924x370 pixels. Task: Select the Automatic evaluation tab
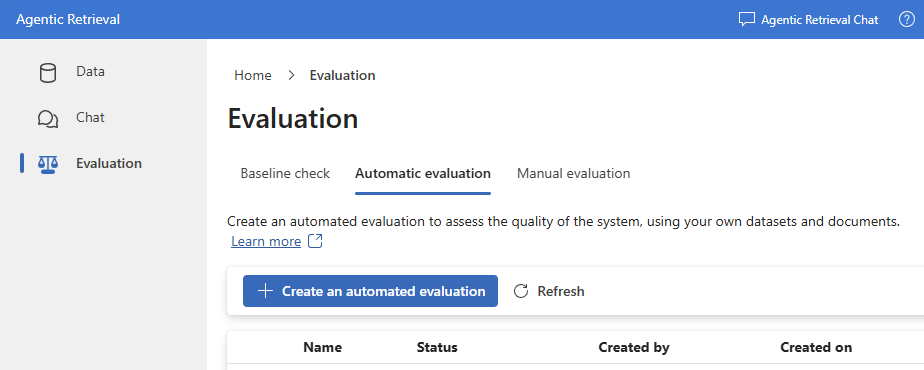click(423, 173)
